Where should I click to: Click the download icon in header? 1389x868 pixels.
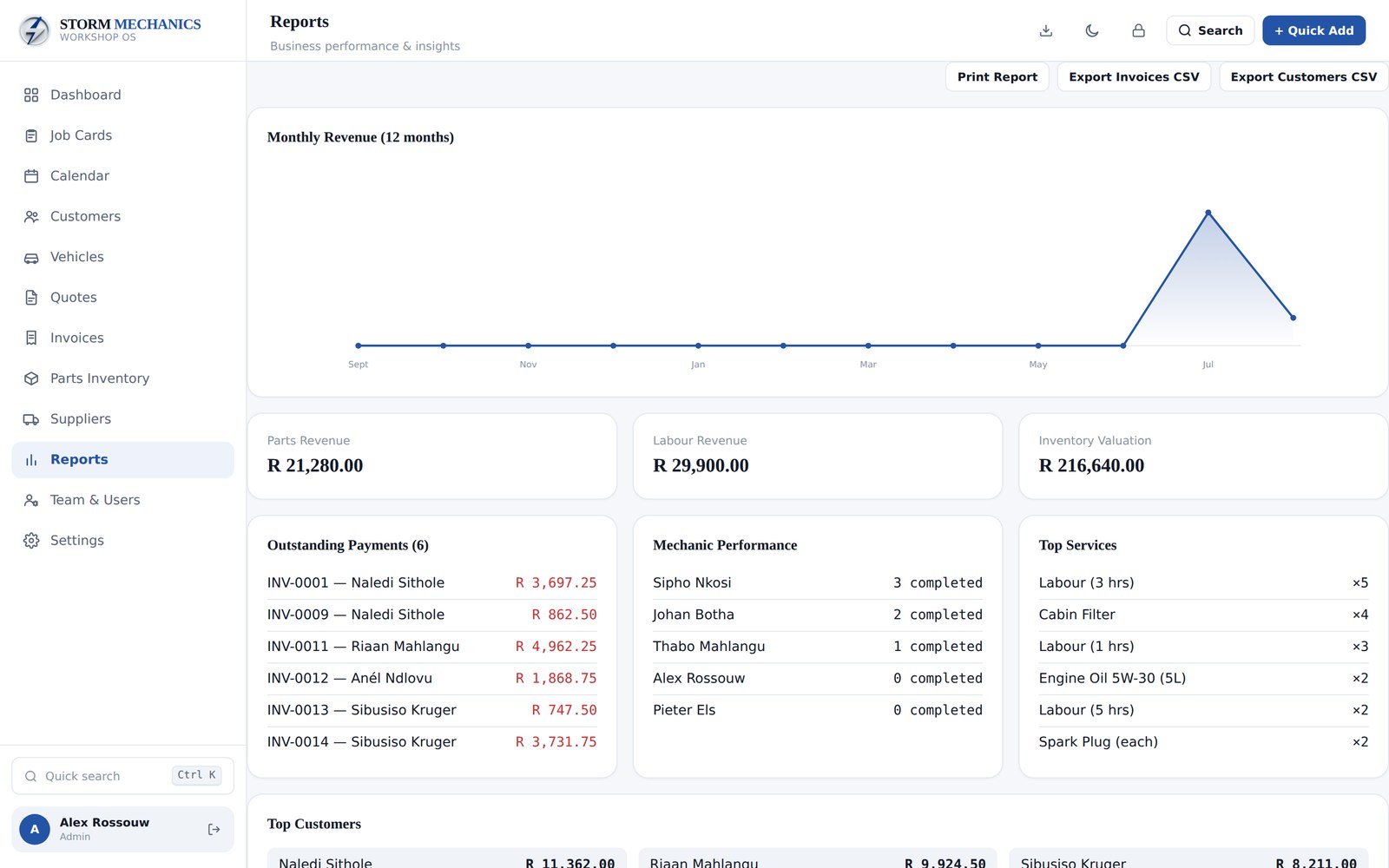click(x=1046, y=30)
